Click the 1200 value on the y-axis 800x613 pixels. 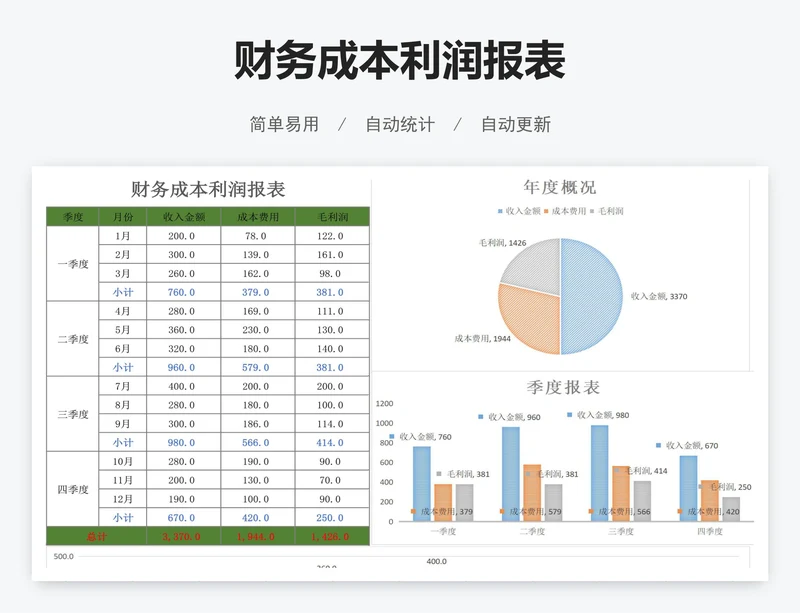pyautogui.click(x=384, y=404)
